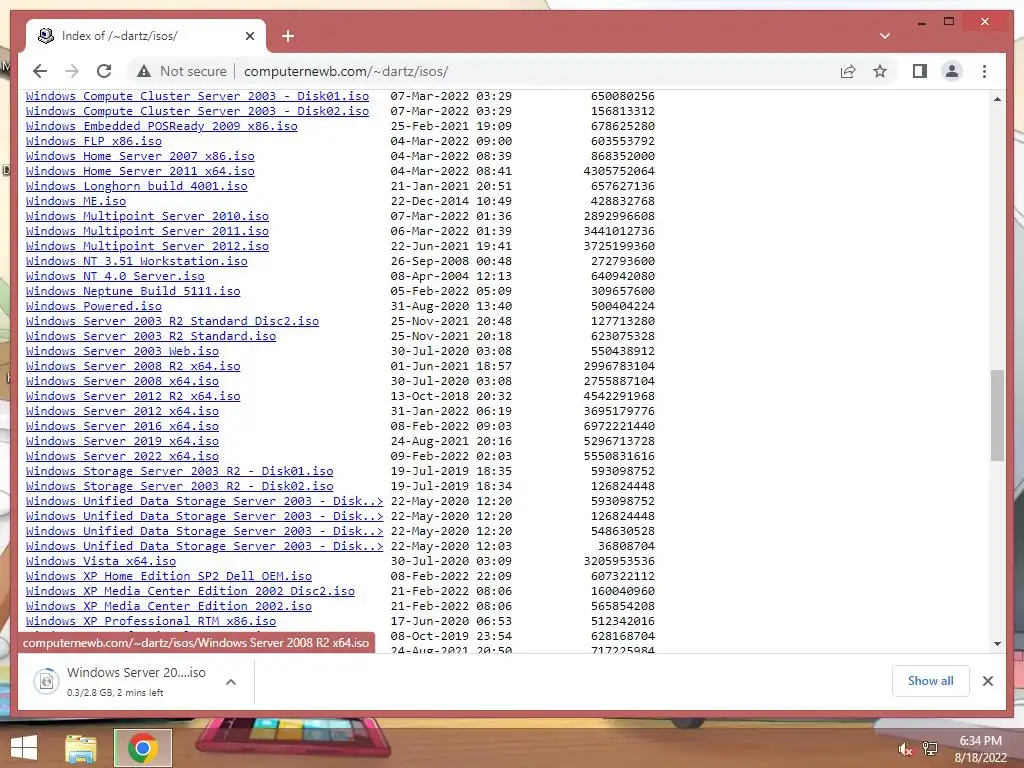The width and height of the screenshot is (1024, 768).
Task: Click Windows XP Home Edition SP2 Dell OEM.iso
Action: pyautogui.click(x=168, y=577)
